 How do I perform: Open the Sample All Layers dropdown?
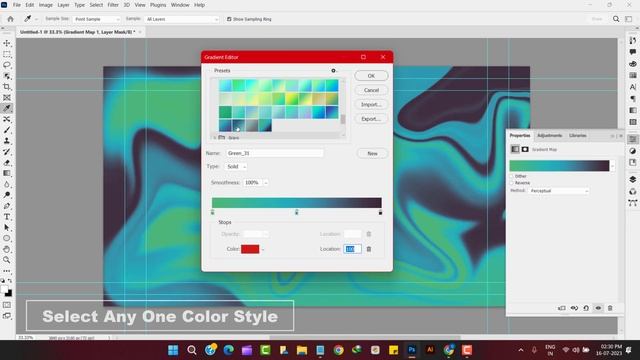(x=182, y=19)
